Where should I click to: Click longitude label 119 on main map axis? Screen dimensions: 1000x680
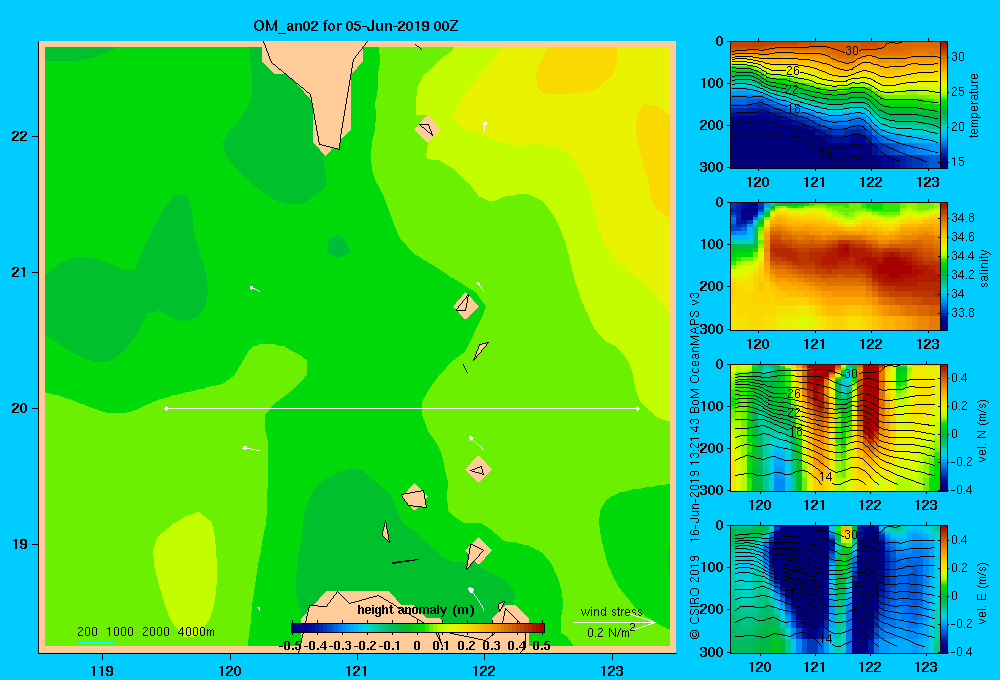(102, 670)
